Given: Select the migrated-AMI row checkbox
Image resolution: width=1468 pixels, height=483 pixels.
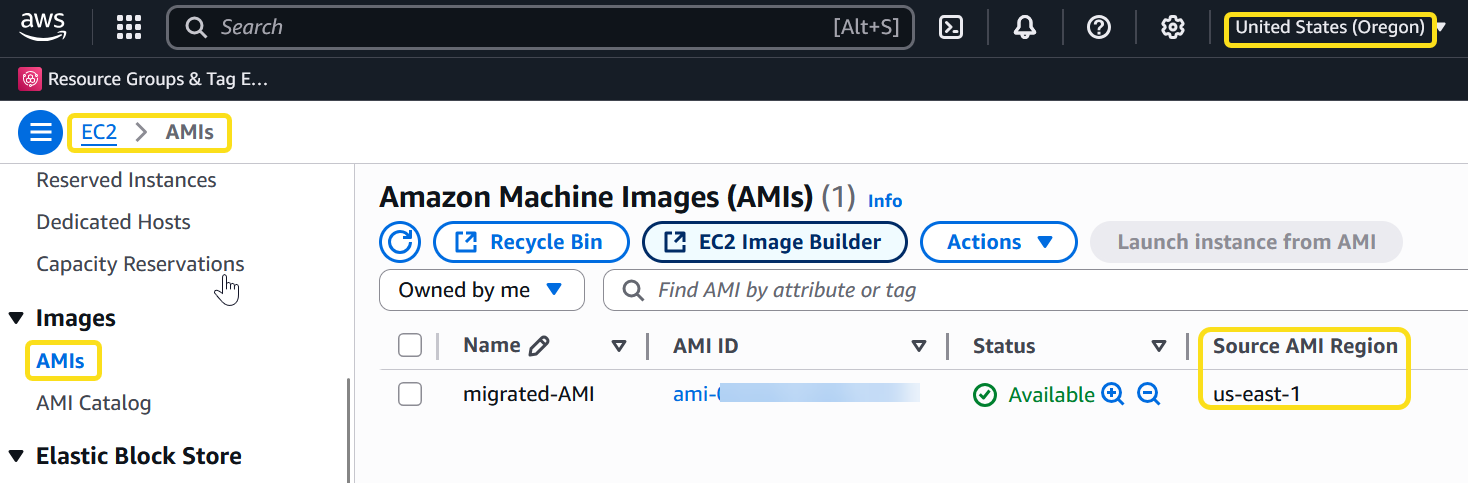Looking at the screenshot, I should pos(410,395).
